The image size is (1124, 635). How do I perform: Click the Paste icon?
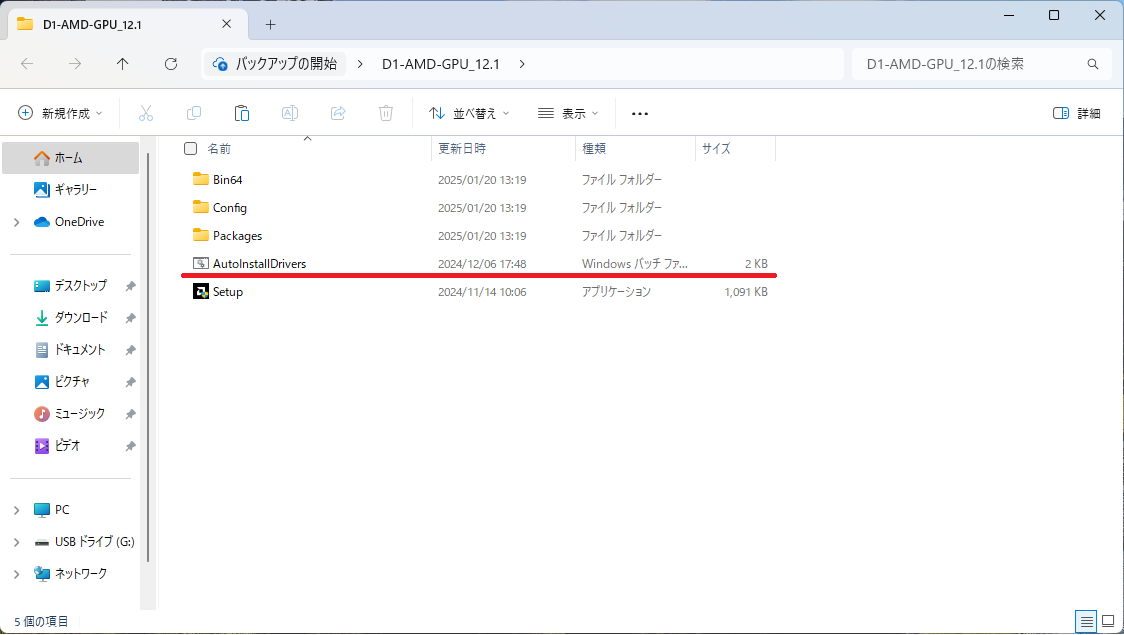pos(242,113)
